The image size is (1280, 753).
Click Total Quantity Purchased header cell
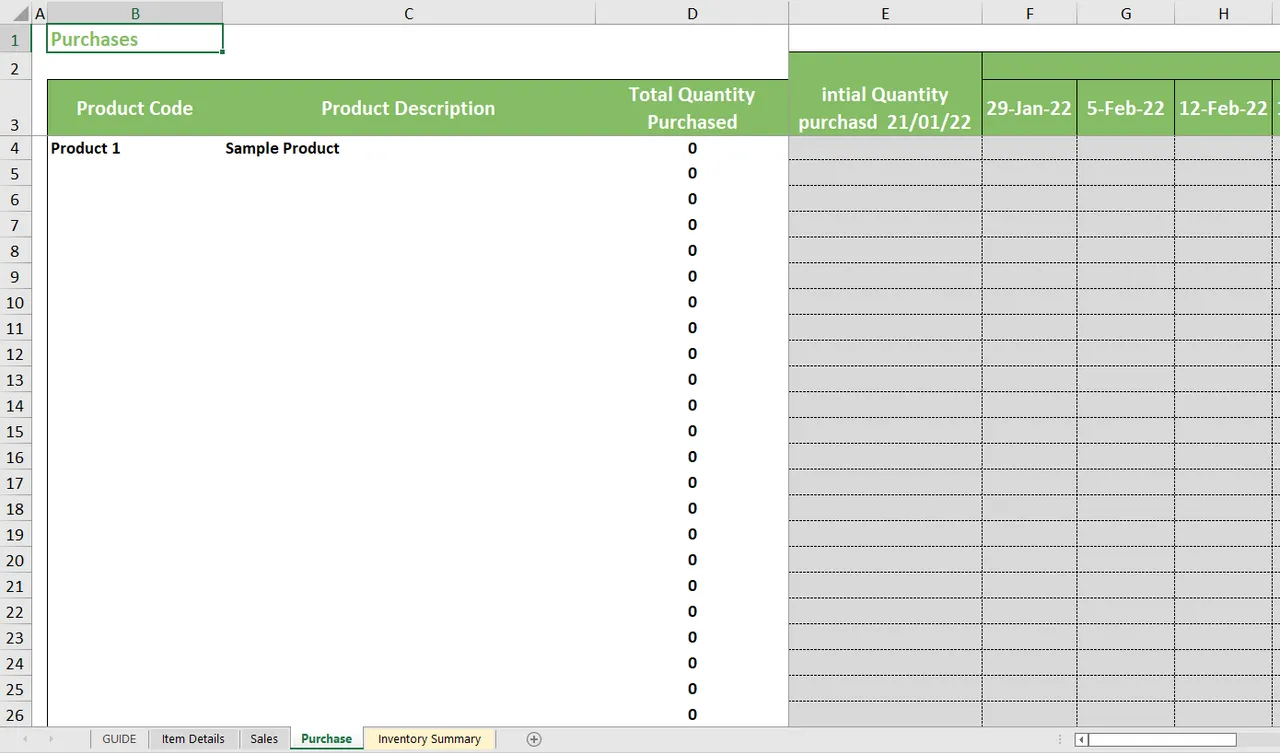point(692,108)
